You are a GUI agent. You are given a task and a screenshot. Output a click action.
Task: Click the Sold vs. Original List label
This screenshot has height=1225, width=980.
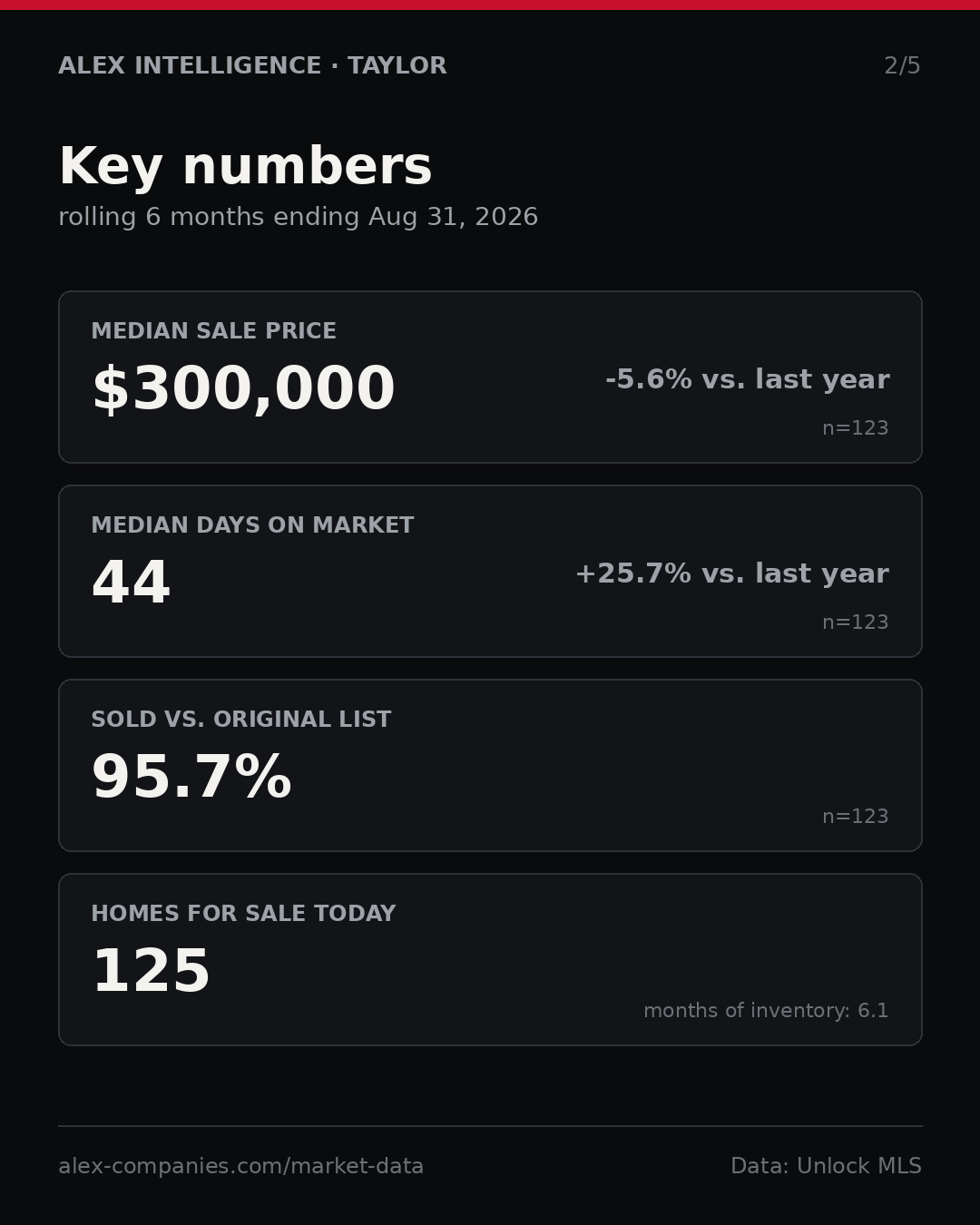coord(240,720)
